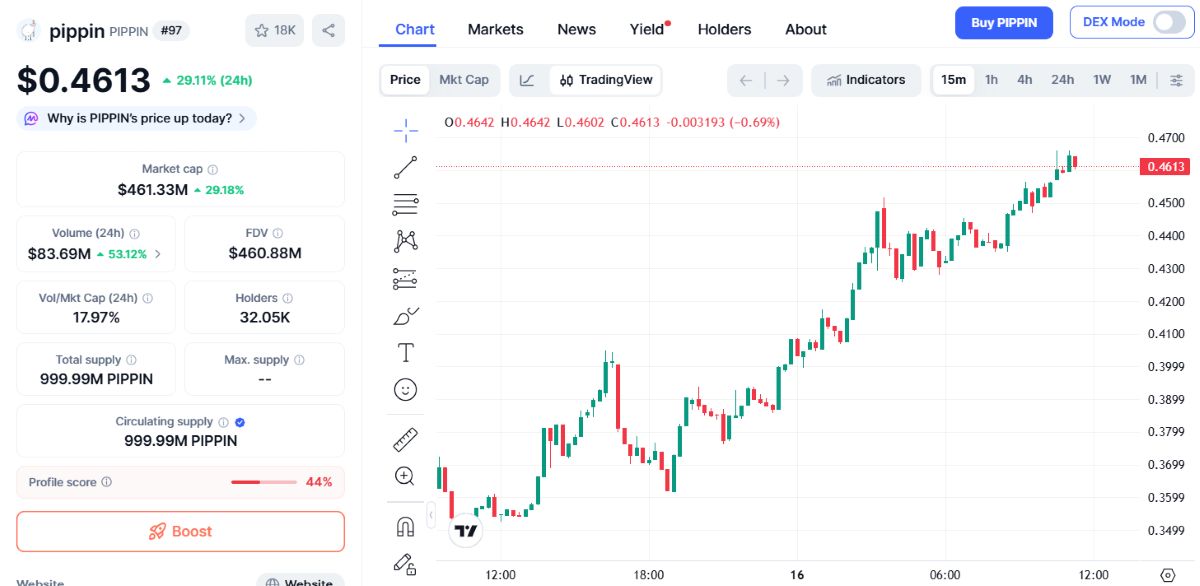Activate the ruler measure tool
Image resolution: width=1200 pixels, height=586 pixels.
[x=405, y=439]
